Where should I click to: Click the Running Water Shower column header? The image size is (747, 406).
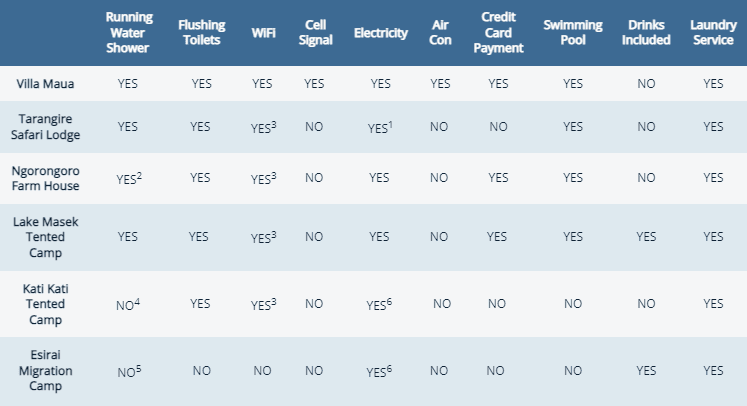pyautogui.click(x=128, y=32)
